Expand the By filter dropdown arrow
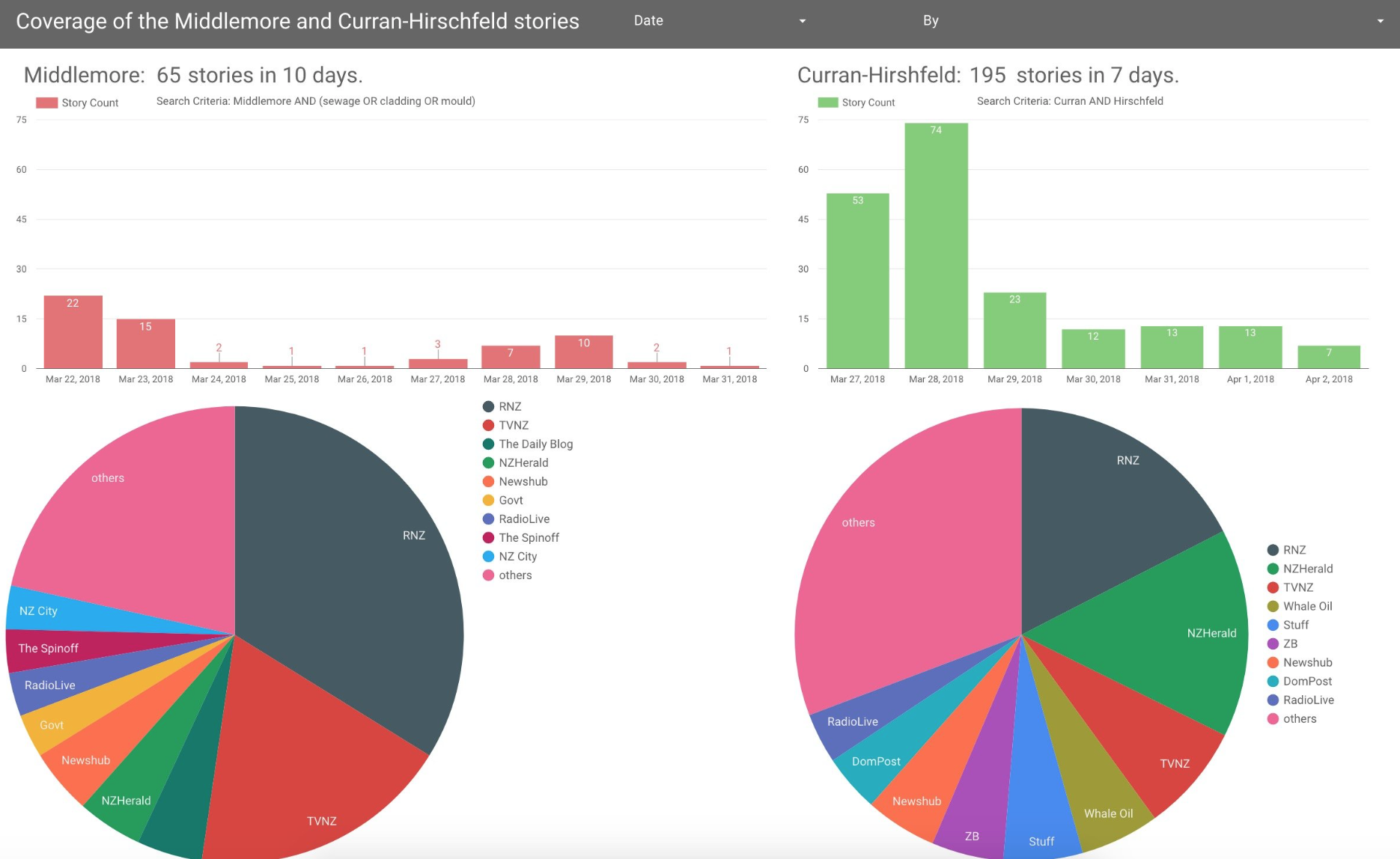Viewport: 1400px width, 859px height. click(x=1380, y=21)
